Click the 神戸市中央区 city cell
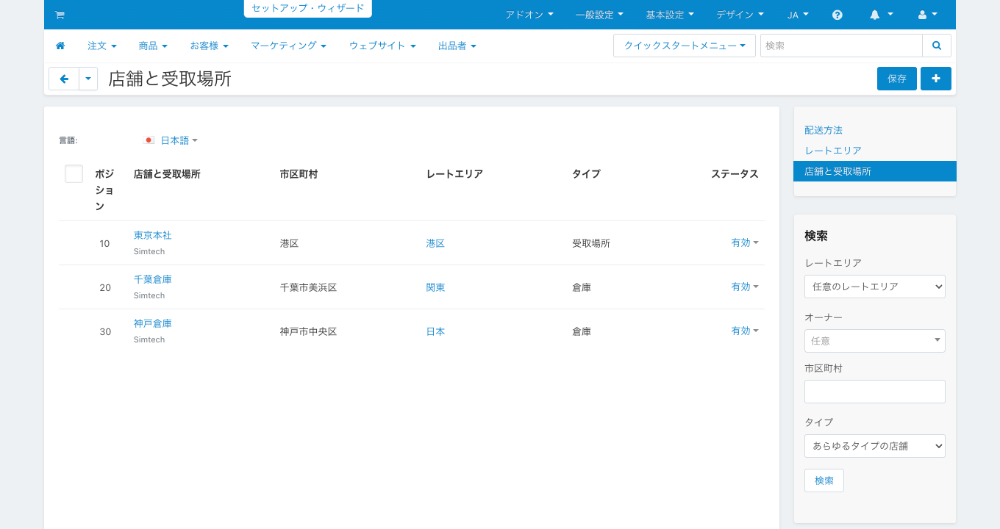The height and width of the screenshot is (529, 1000). click(x=308, y=331)
